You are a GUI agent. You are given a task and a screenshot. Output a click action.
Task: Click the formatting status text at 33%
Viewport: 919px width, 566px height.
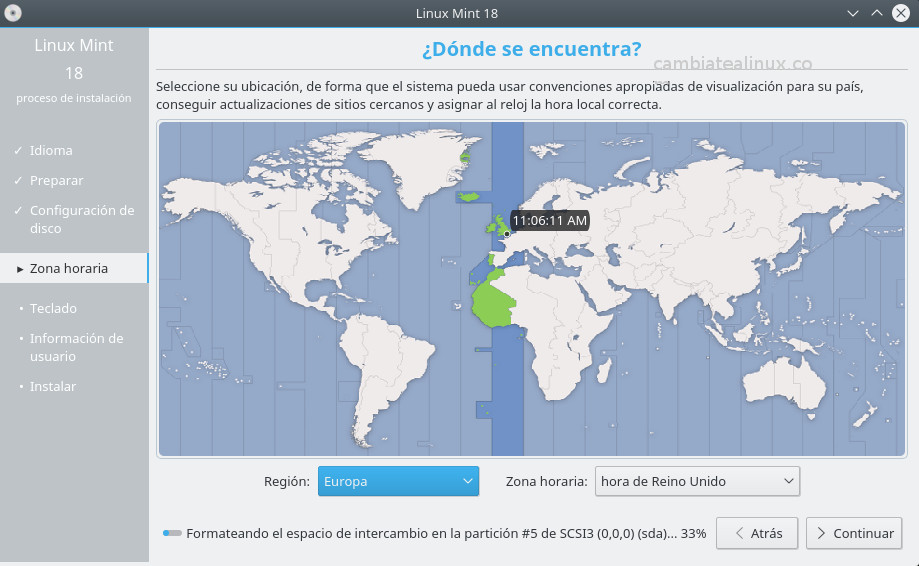click(446, 533)
